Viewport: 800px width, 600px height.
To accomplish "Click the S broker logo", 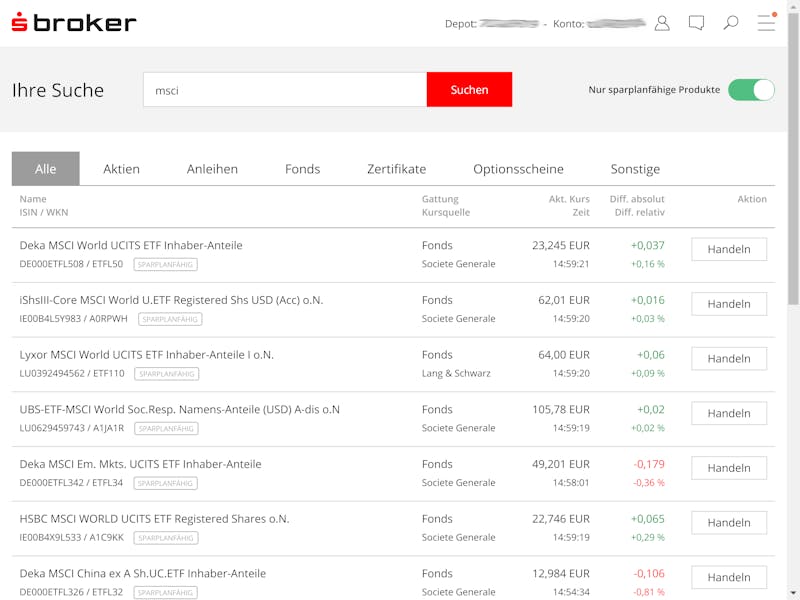I will click(74, 22).
